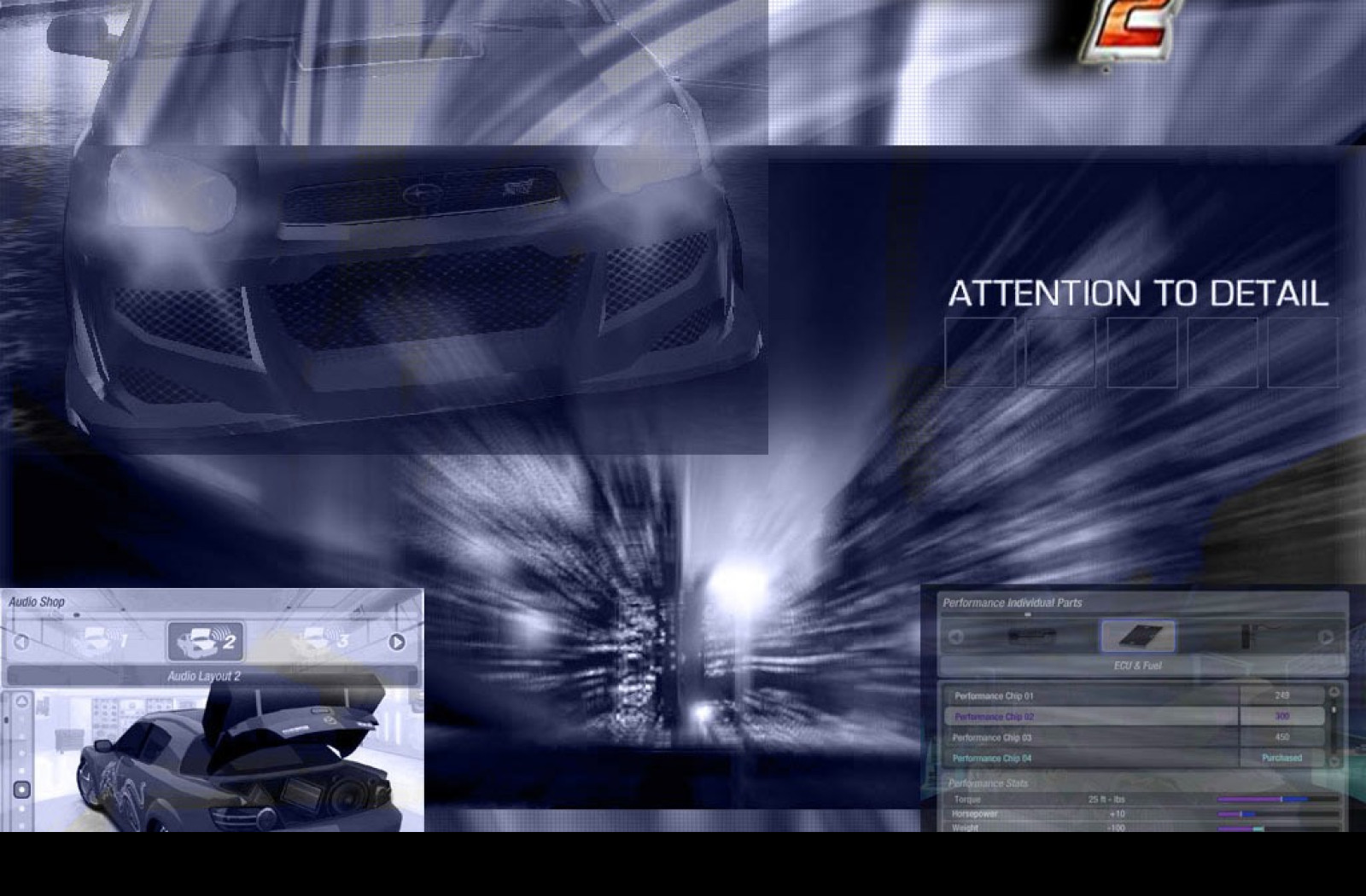Screen dimensions: 1366x896
Task: Click the 25 ft - lbs torque value
Action: click(x=1106, y=800)
